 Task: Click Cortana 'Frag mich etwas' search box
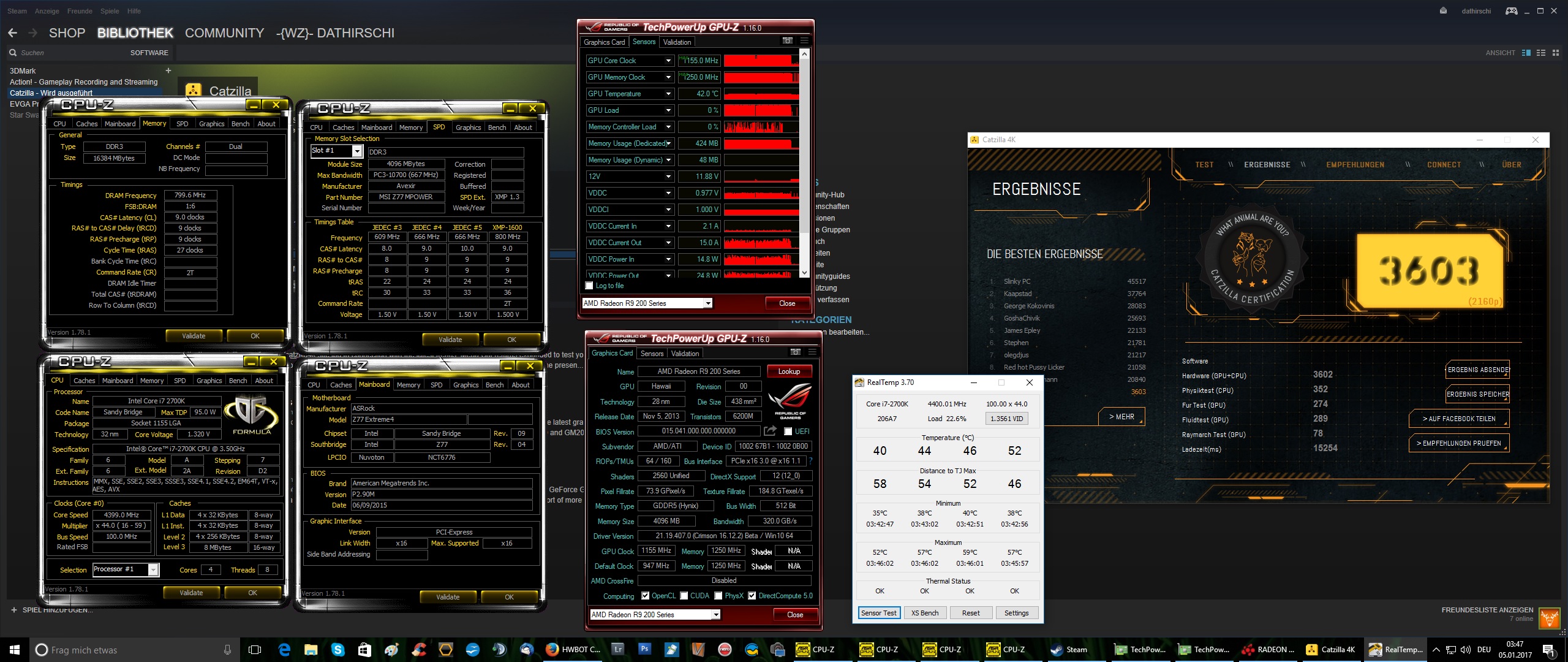[134, 650]
